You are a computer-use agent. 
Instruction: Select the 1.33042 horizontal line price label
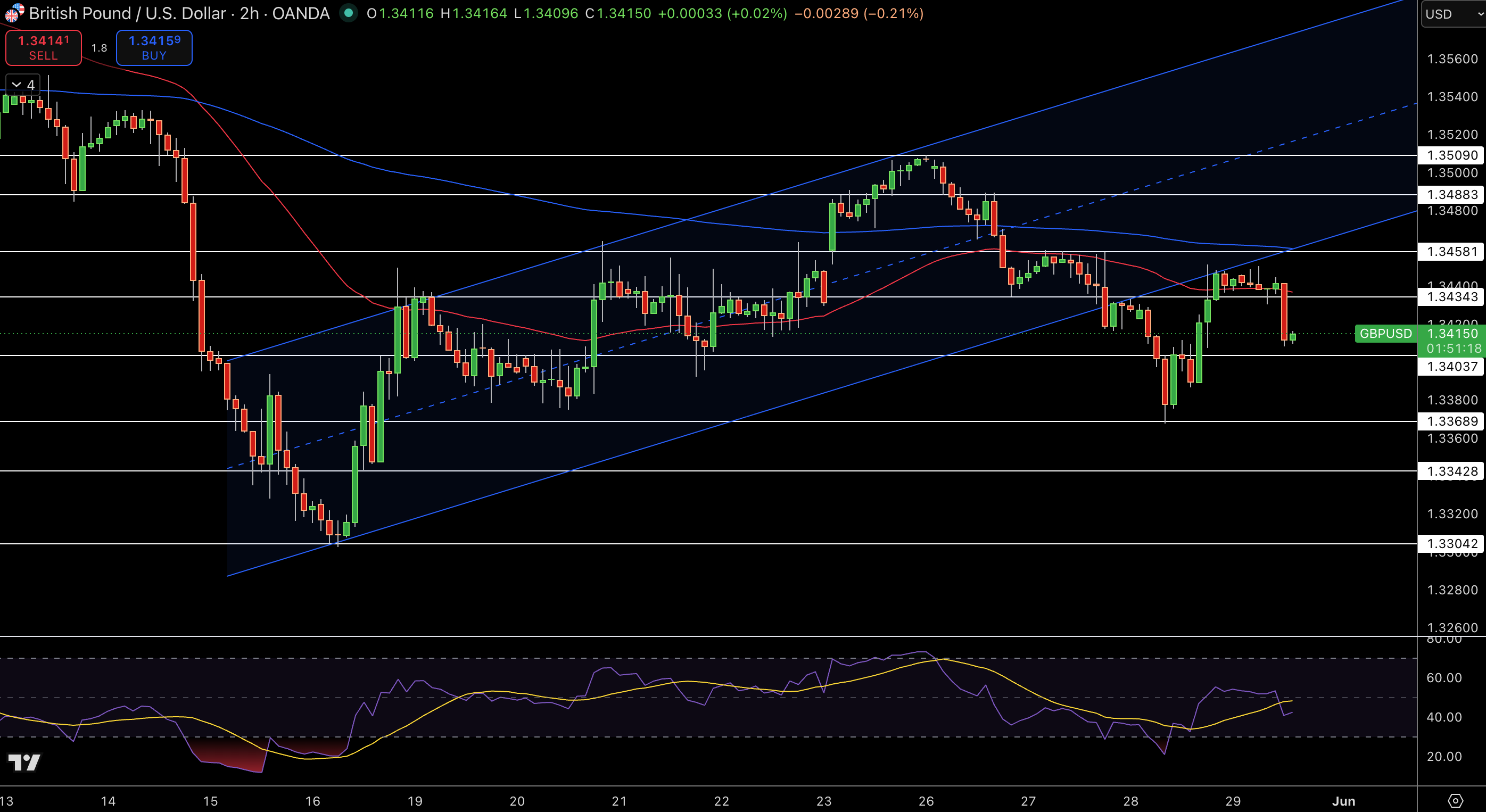point(1451,543)
